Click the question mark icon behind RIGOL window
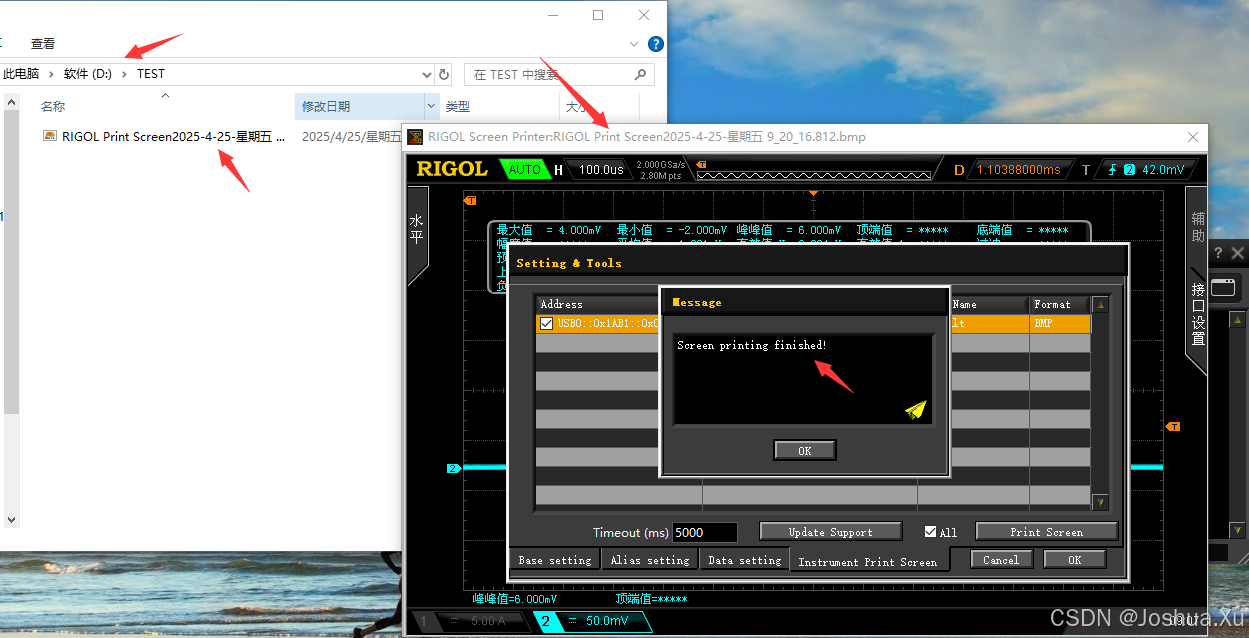Viewport: 1249px width, 638px height. [x=1218, y=253]
